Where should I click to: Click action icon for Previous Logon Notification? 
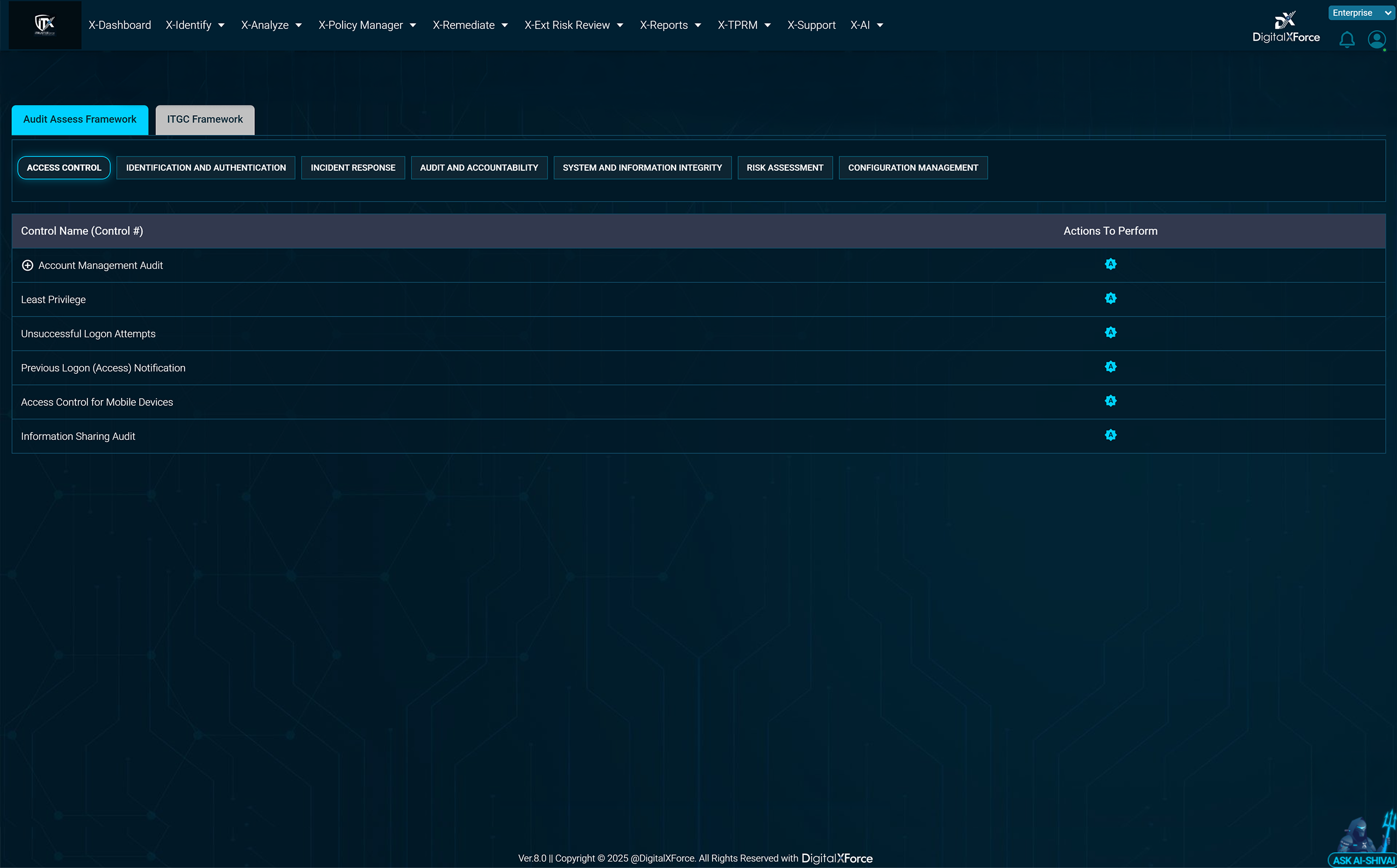click(x=1110, y=367)
